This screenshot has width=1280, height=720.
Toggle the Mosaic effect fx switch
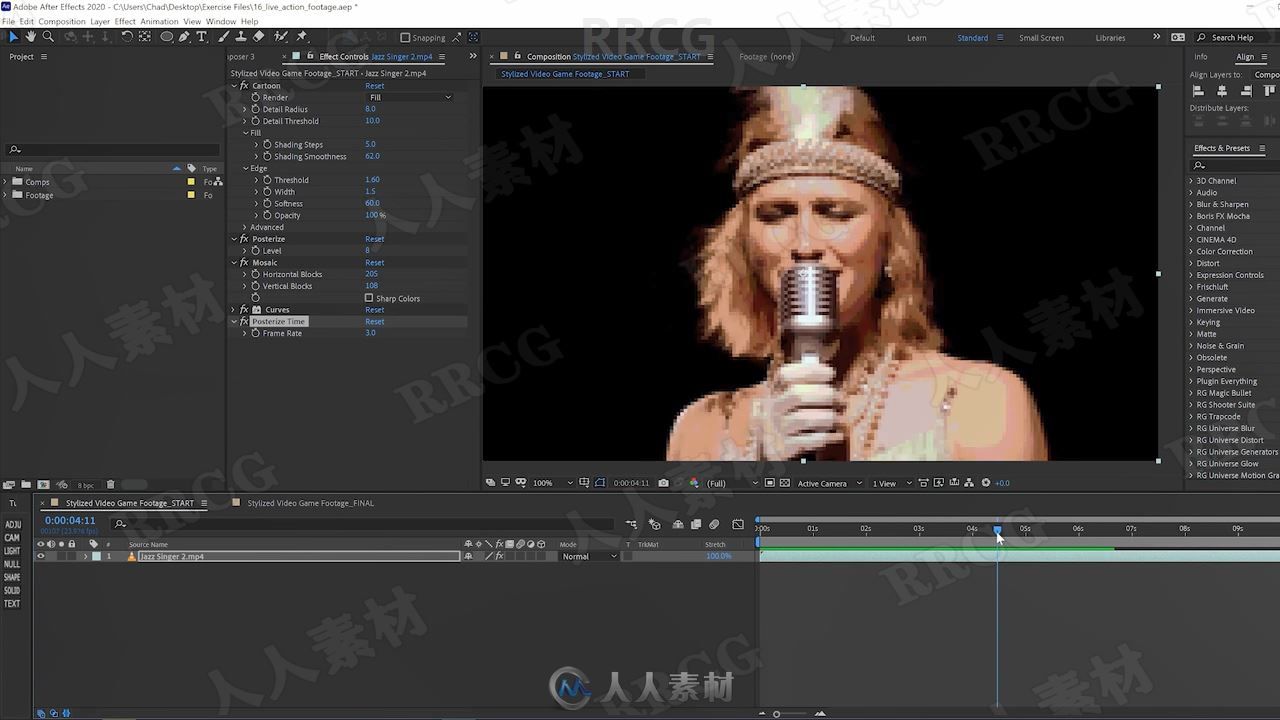(244, 263)
